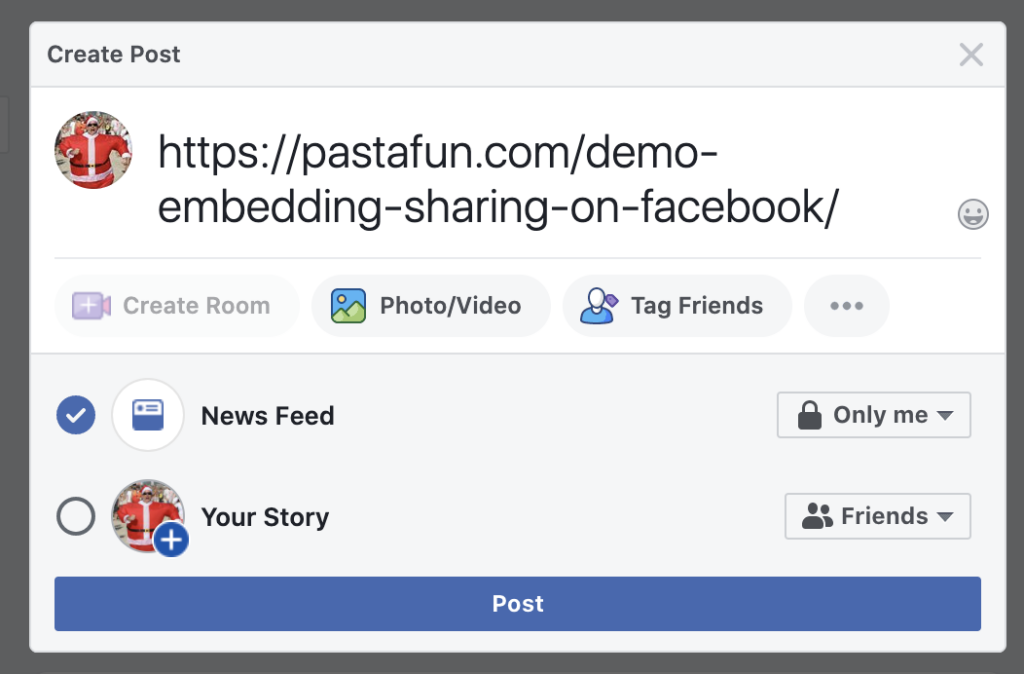Click the Tag Friends person icon
The height and width of the screenshot is (674, 1024).
pyautogui.click(x=598, y=306)
